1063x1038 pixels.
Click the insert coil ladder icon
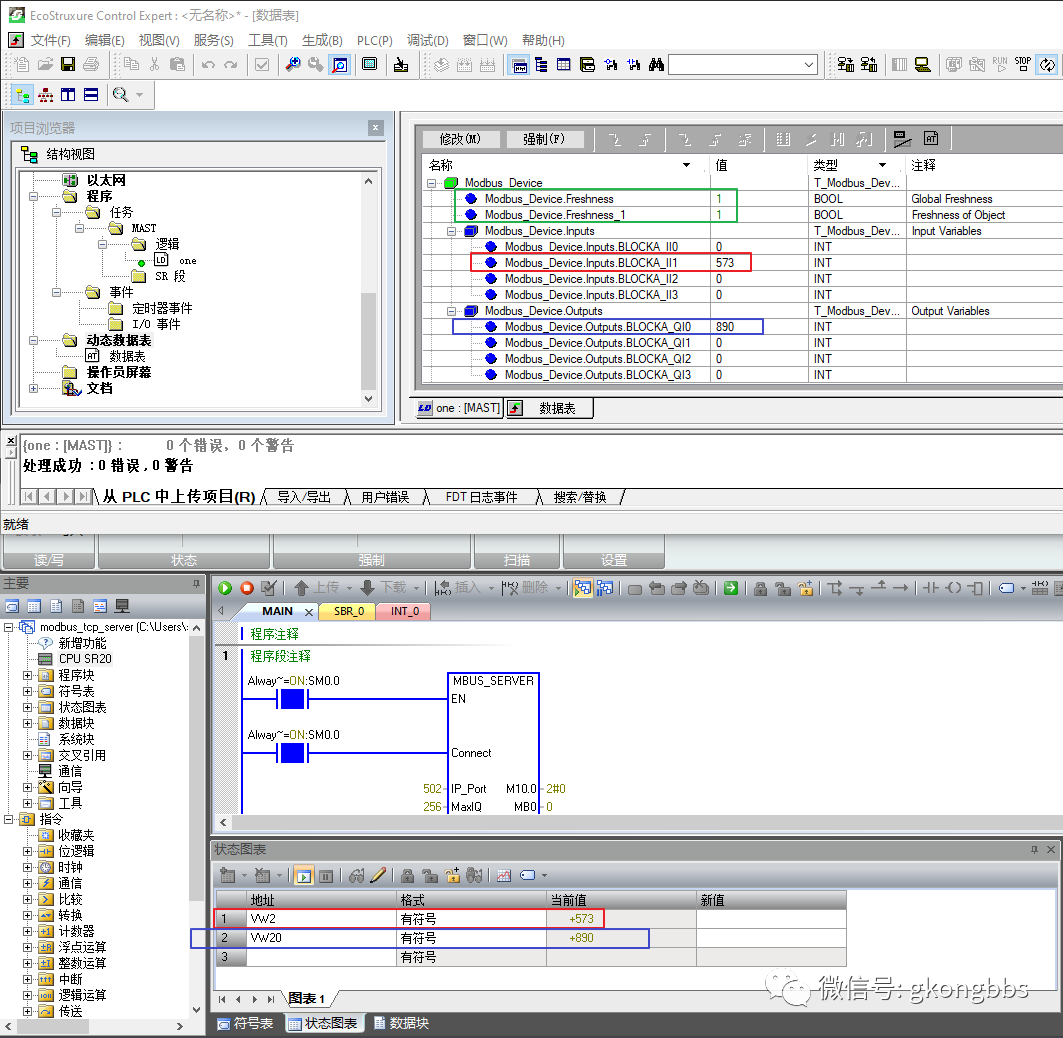point(953,588)
